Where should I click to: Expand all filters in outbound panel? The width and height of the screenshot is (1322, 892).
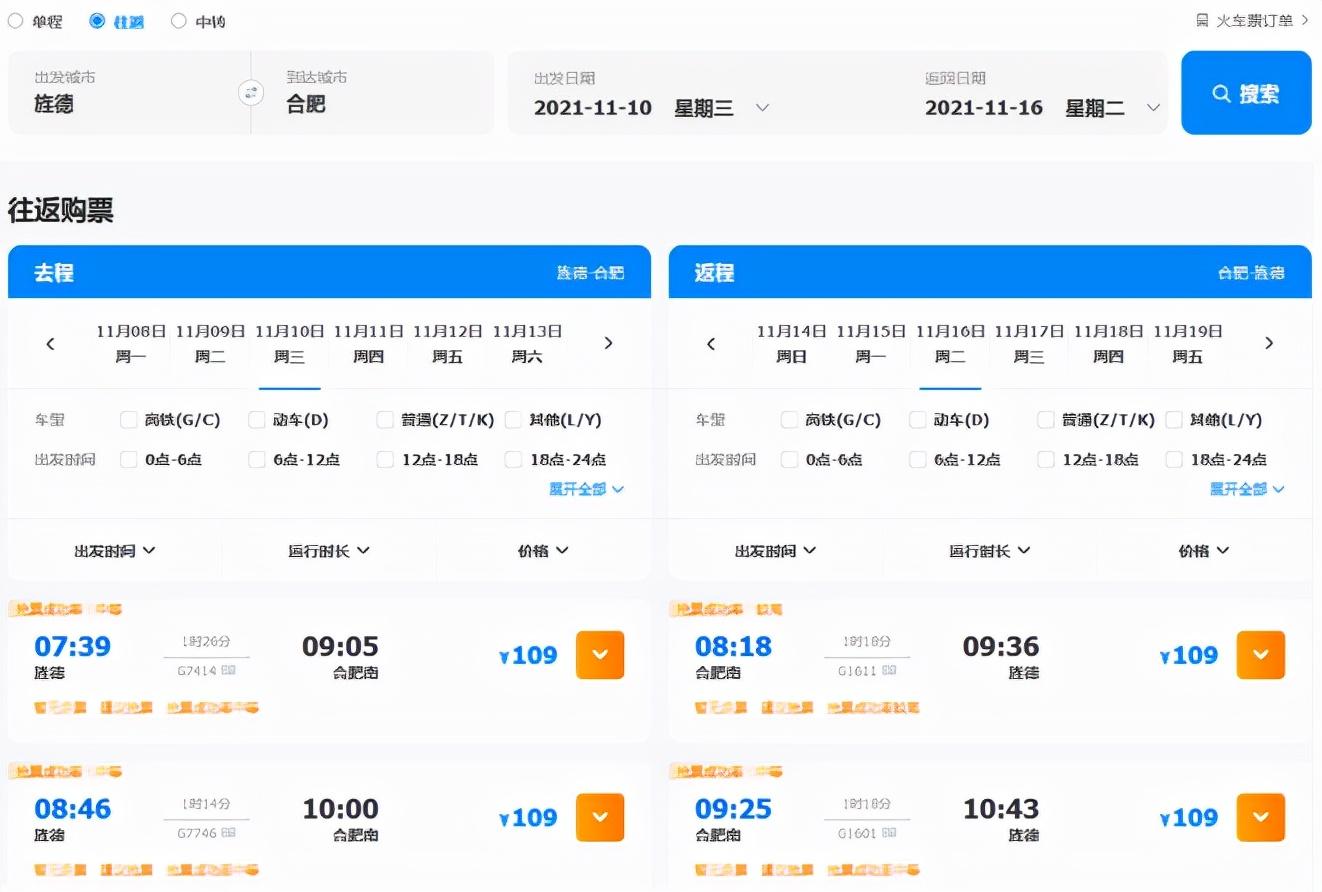(586, 489)
